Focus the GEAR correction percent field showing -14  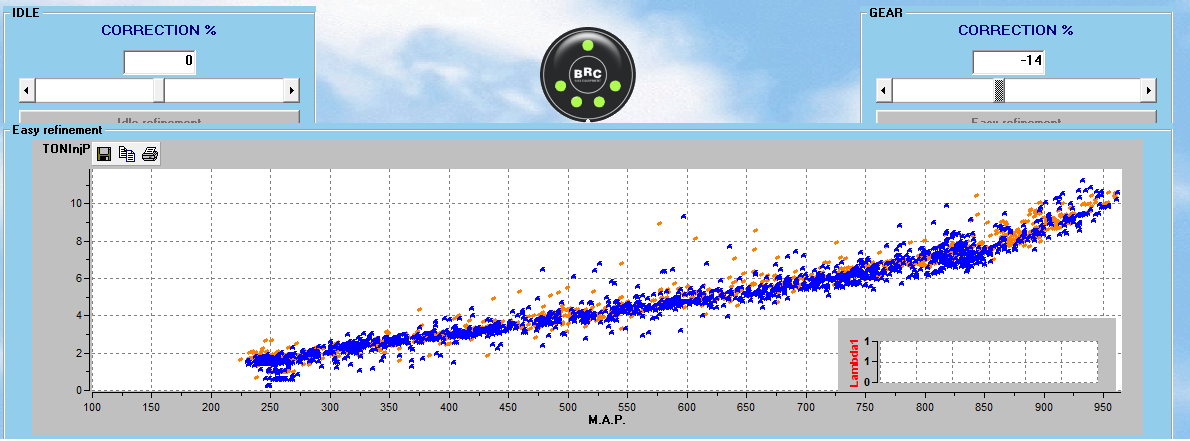pyautogui.click(x=1009, y=63)
